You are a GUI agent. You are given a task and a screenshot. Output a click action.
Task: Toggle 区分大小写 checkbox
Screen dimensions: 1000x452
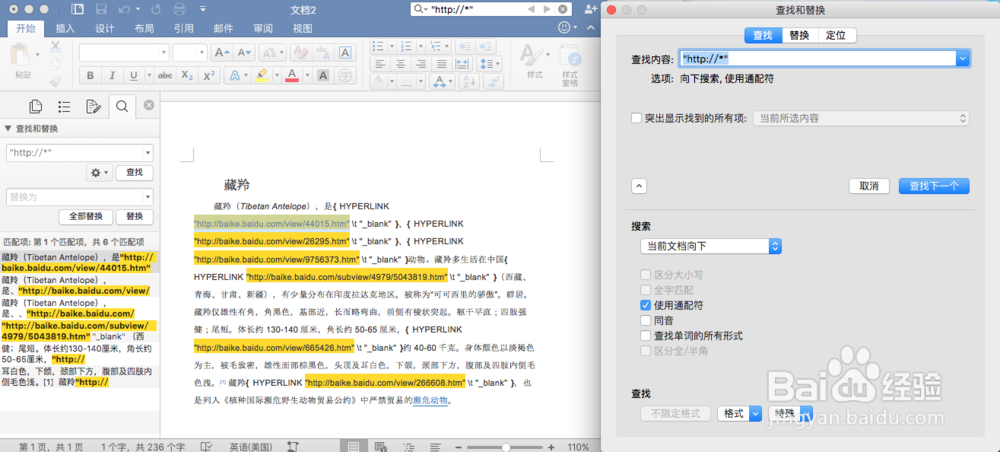[x=645, y=275]
